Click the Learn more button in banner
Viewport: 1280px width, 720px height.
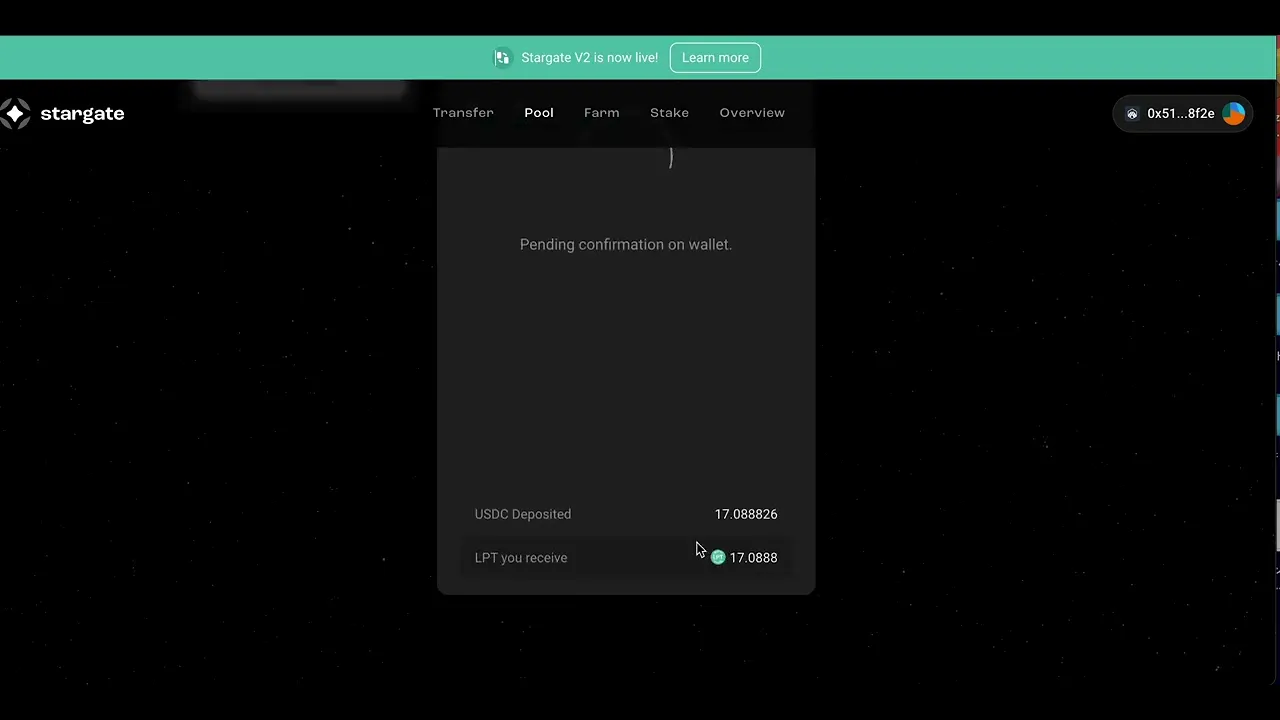(x=715, y=58)
